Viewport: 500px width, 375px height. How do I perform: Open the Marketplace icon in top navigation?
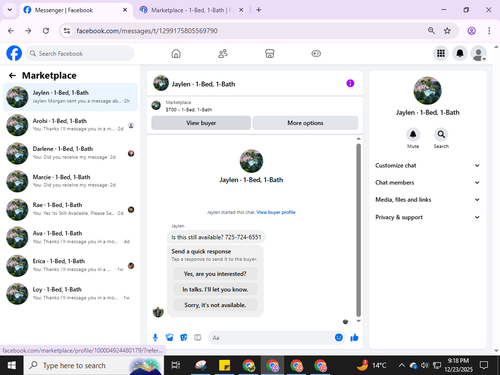click(x=270, y=53)
